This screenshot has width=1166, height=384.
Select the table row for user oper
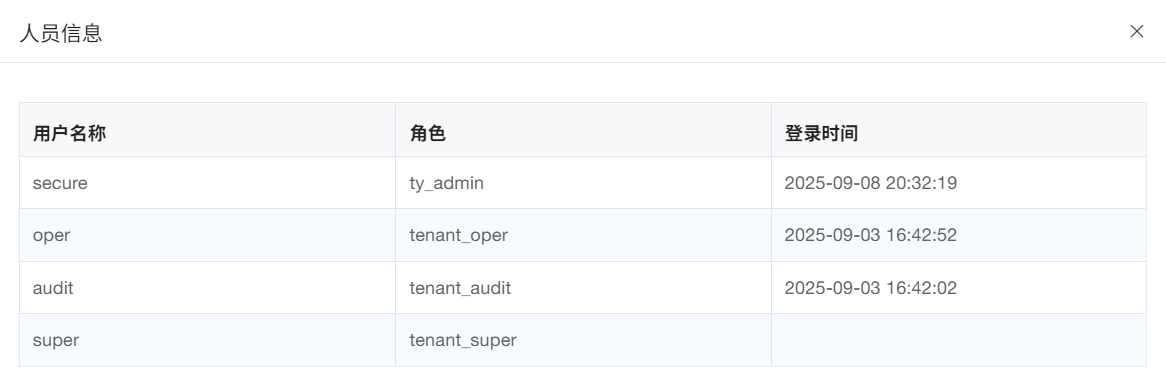click(583, 235)
